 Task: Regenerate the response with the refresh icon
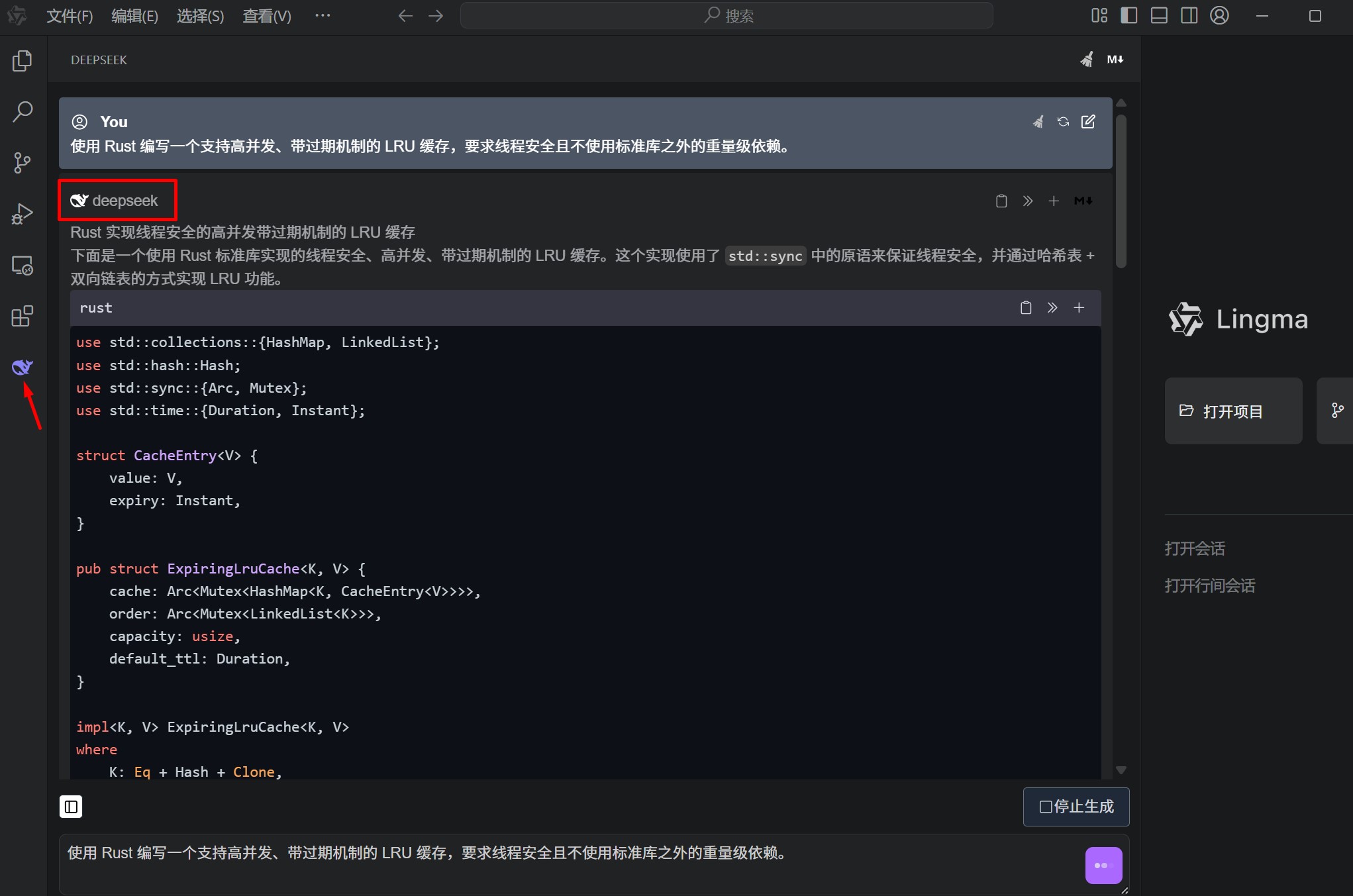tap(1063, 121)
